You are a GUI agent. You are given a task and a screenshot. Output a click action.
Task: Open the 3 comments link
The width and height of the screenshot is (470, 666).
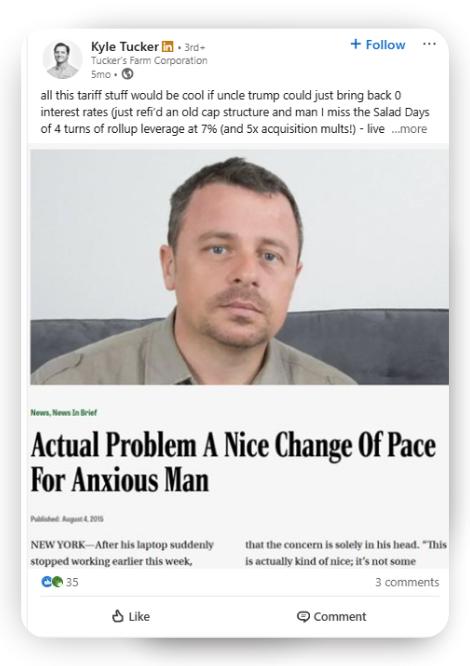pos(407,582)
